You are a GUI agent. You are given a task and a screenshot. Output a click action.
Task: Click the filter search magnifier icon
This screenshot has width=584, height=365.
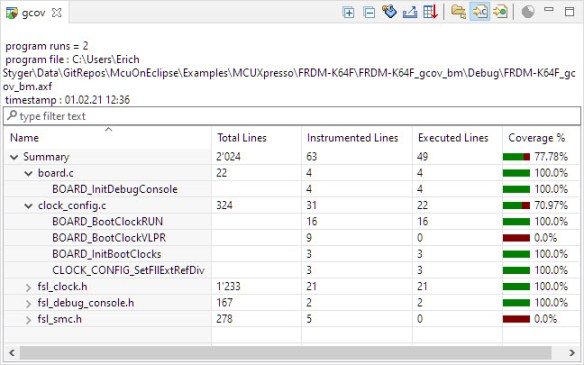tap(12, 115)
